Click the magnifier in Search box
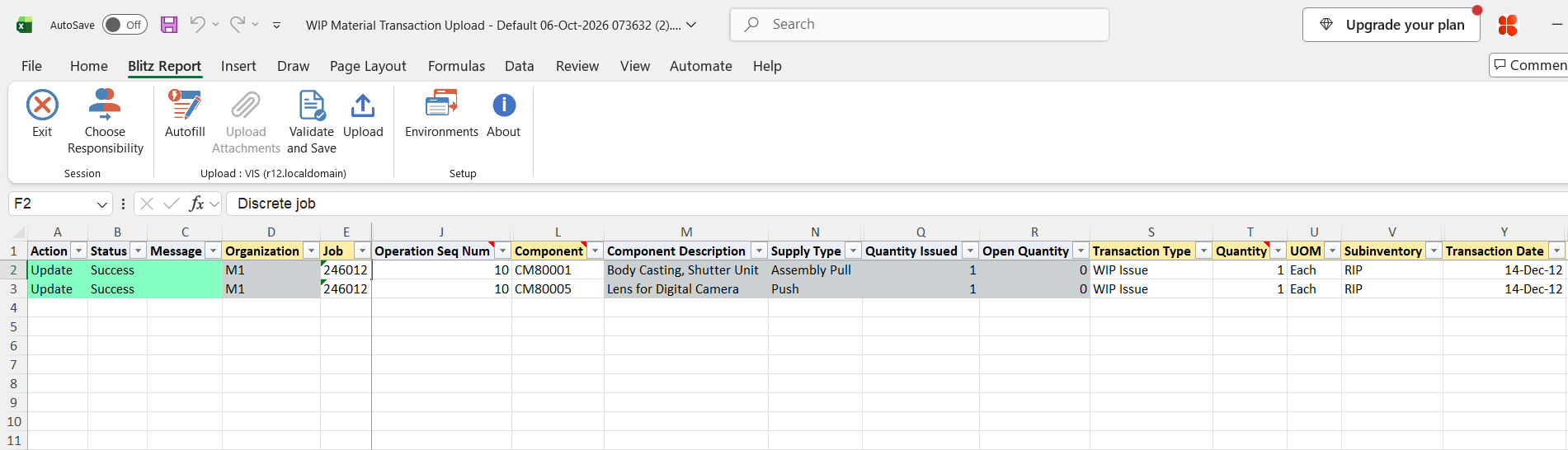This screenshot has width=1568, height=450. tap(751, 25)
